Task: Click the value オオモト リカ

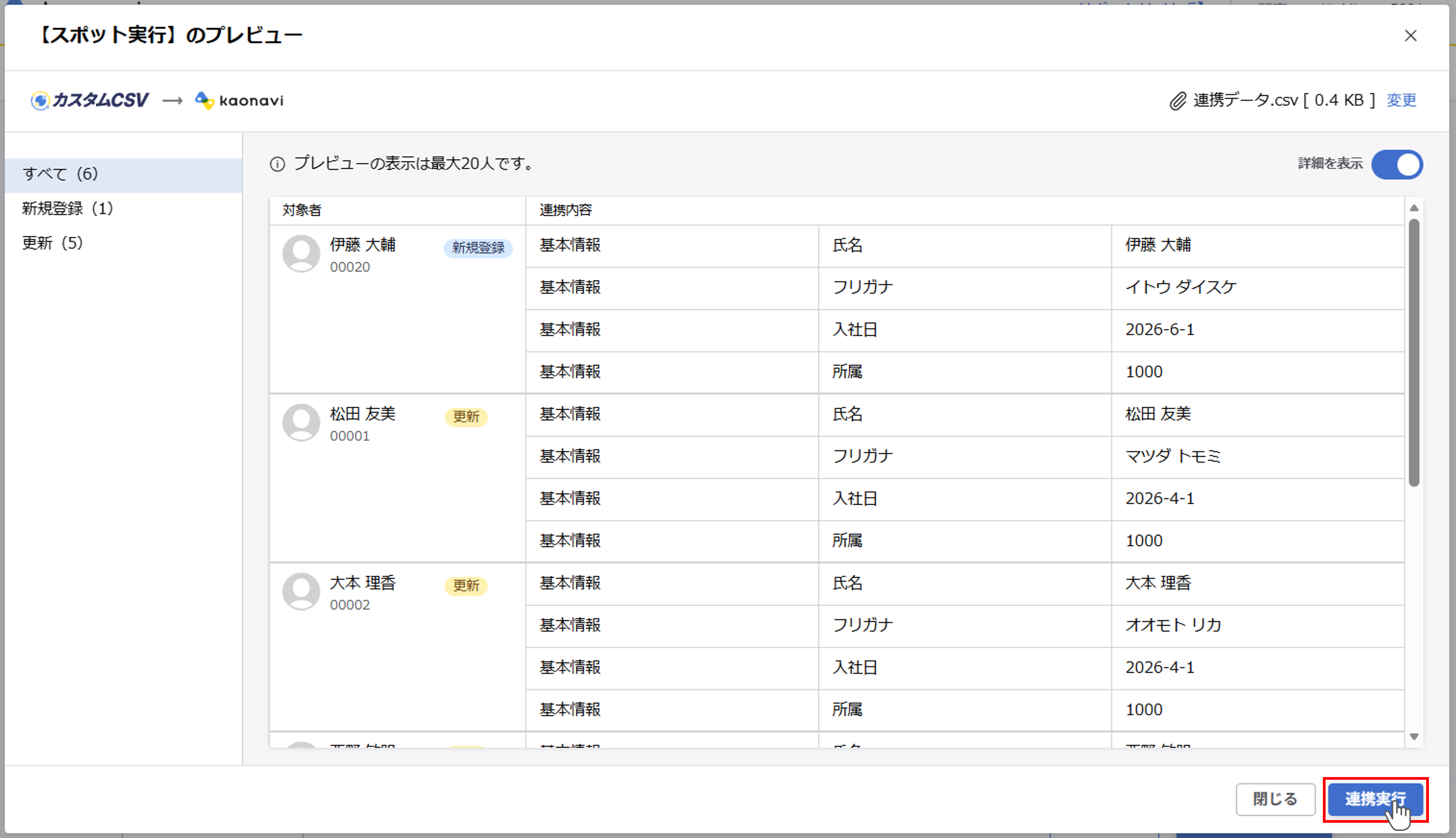Action: pyautogui.click(x=1173, y=625)
